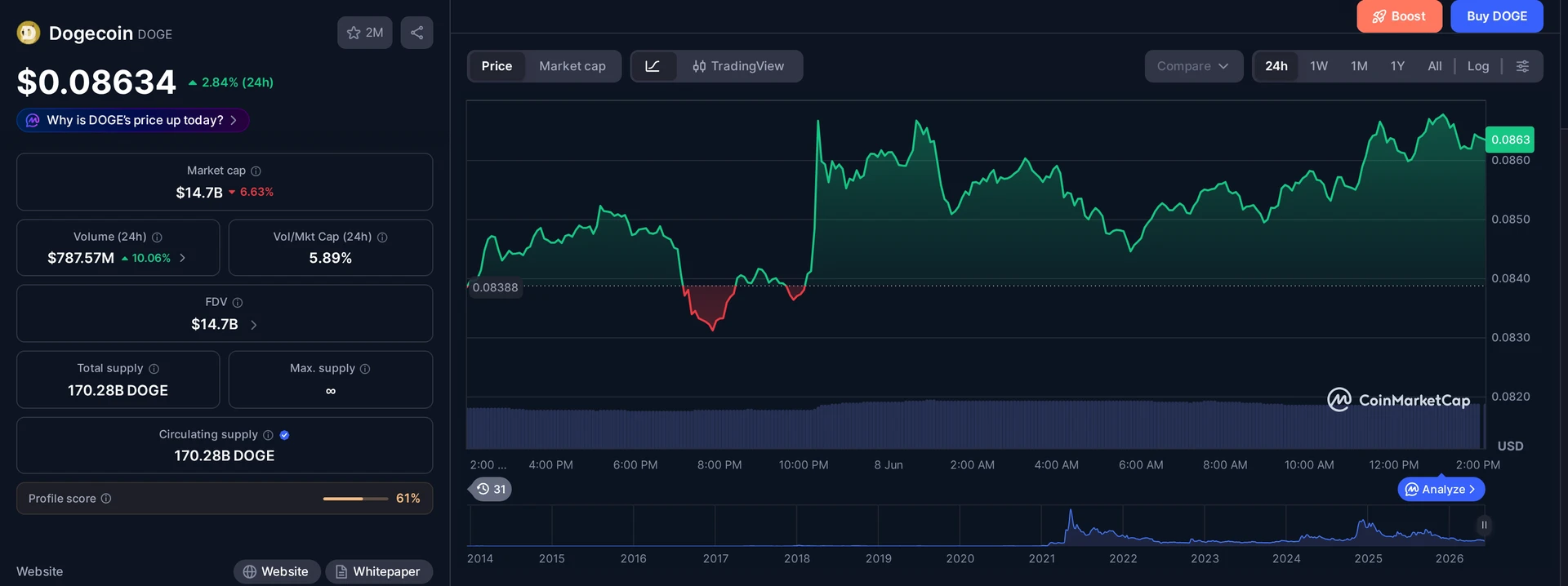
Task: Open chart settings sliders icon
Action: click(1522, 66)
